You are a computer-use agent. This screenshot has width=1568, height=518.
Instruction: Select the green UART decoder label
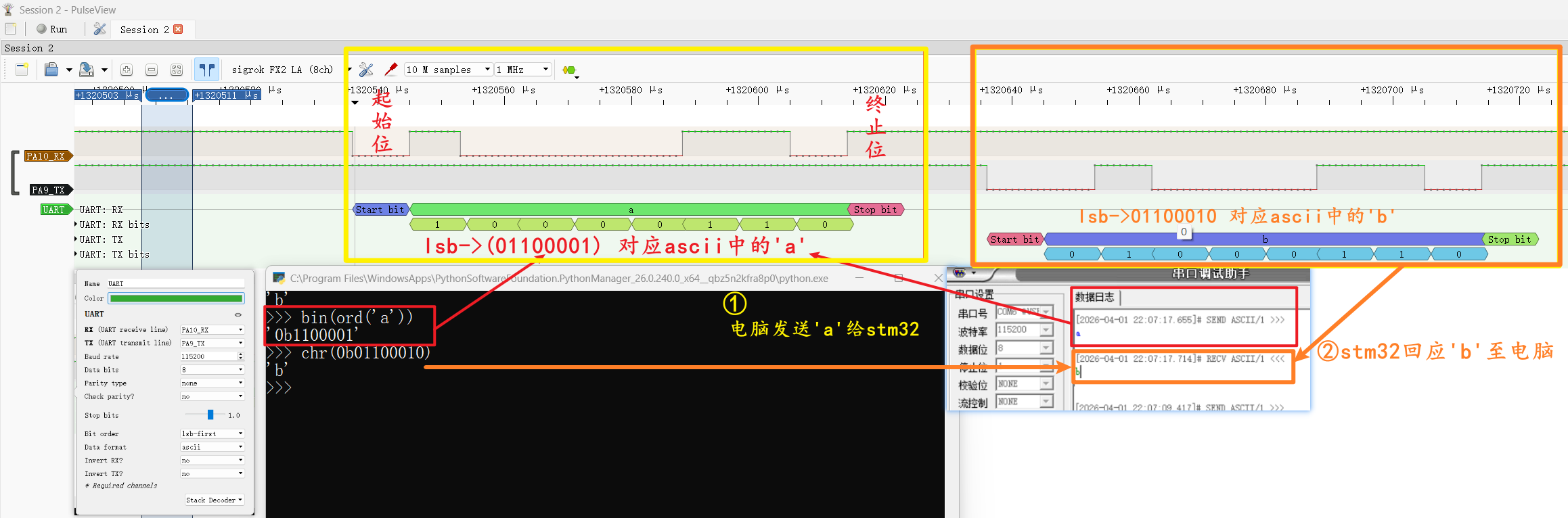tap(55, 210)
